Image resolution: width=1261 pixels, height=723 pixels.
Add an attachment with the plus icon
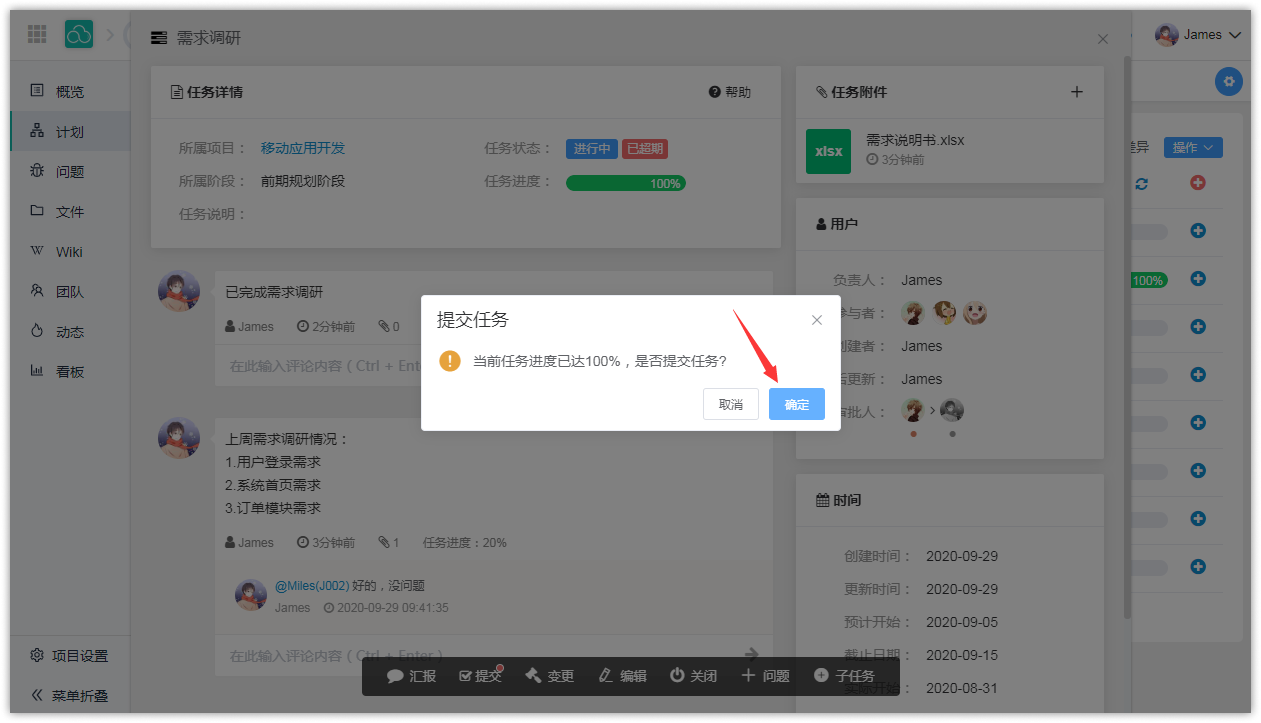tap(1077, 92)
